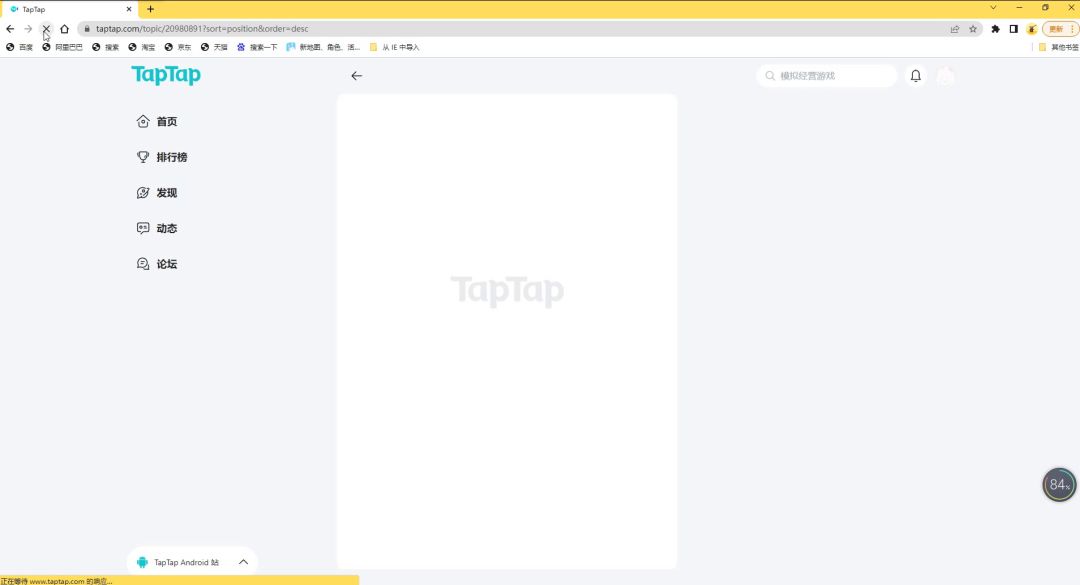
Task: Open the 论坛 forum section
Action: coord(166,264)
